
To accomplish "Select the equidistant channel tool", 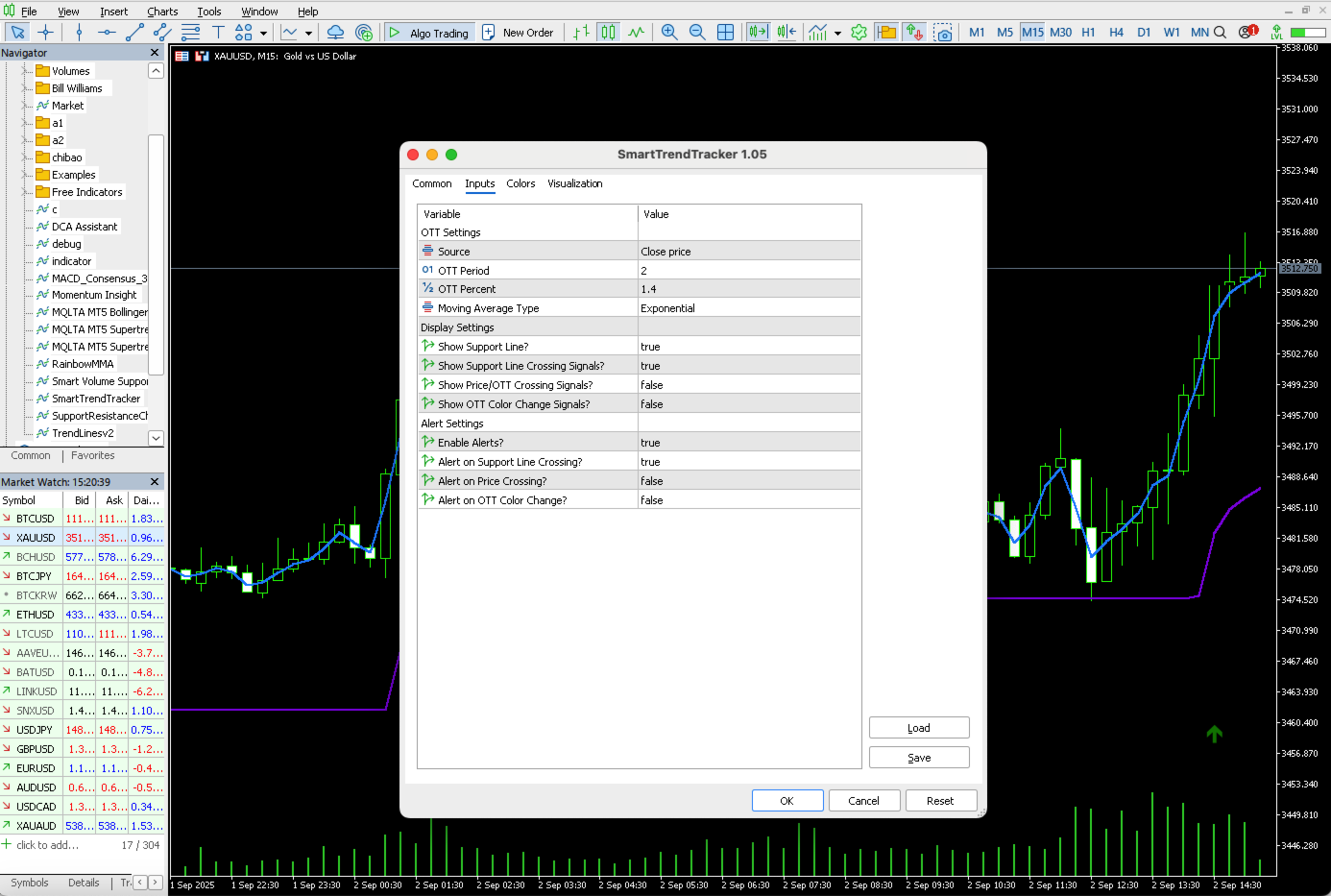I will 162,32.
